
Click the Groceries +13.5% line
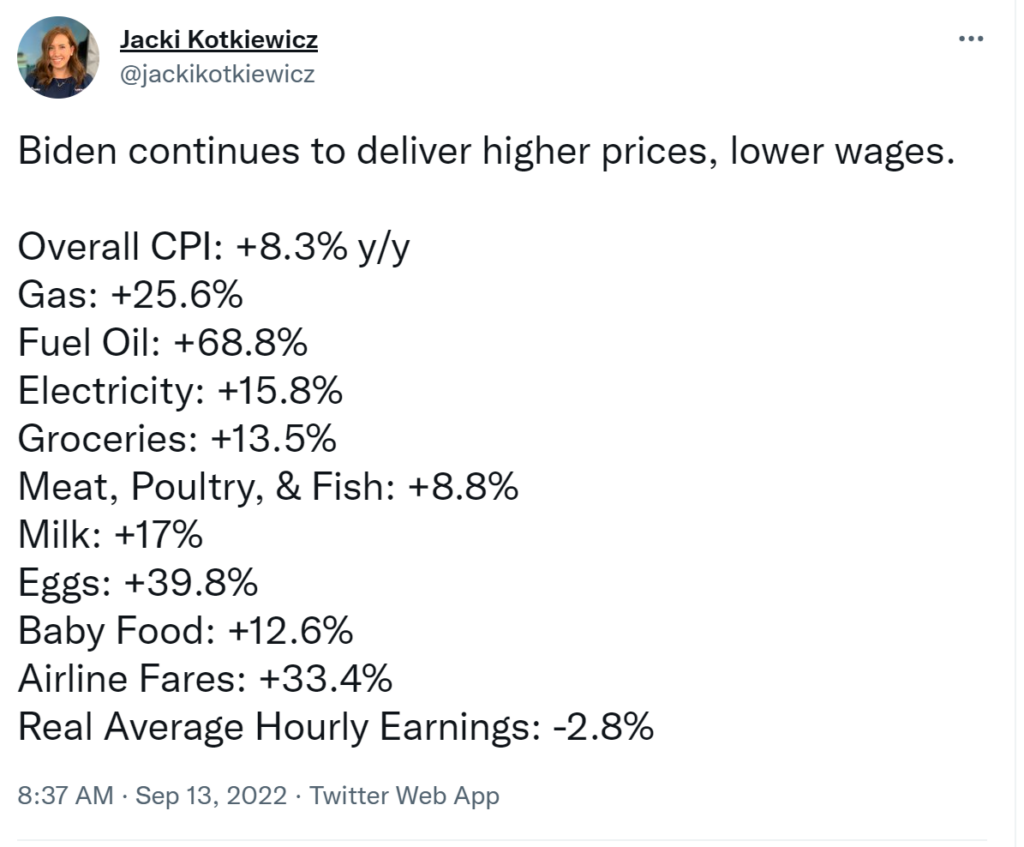[x=177, y=439]
